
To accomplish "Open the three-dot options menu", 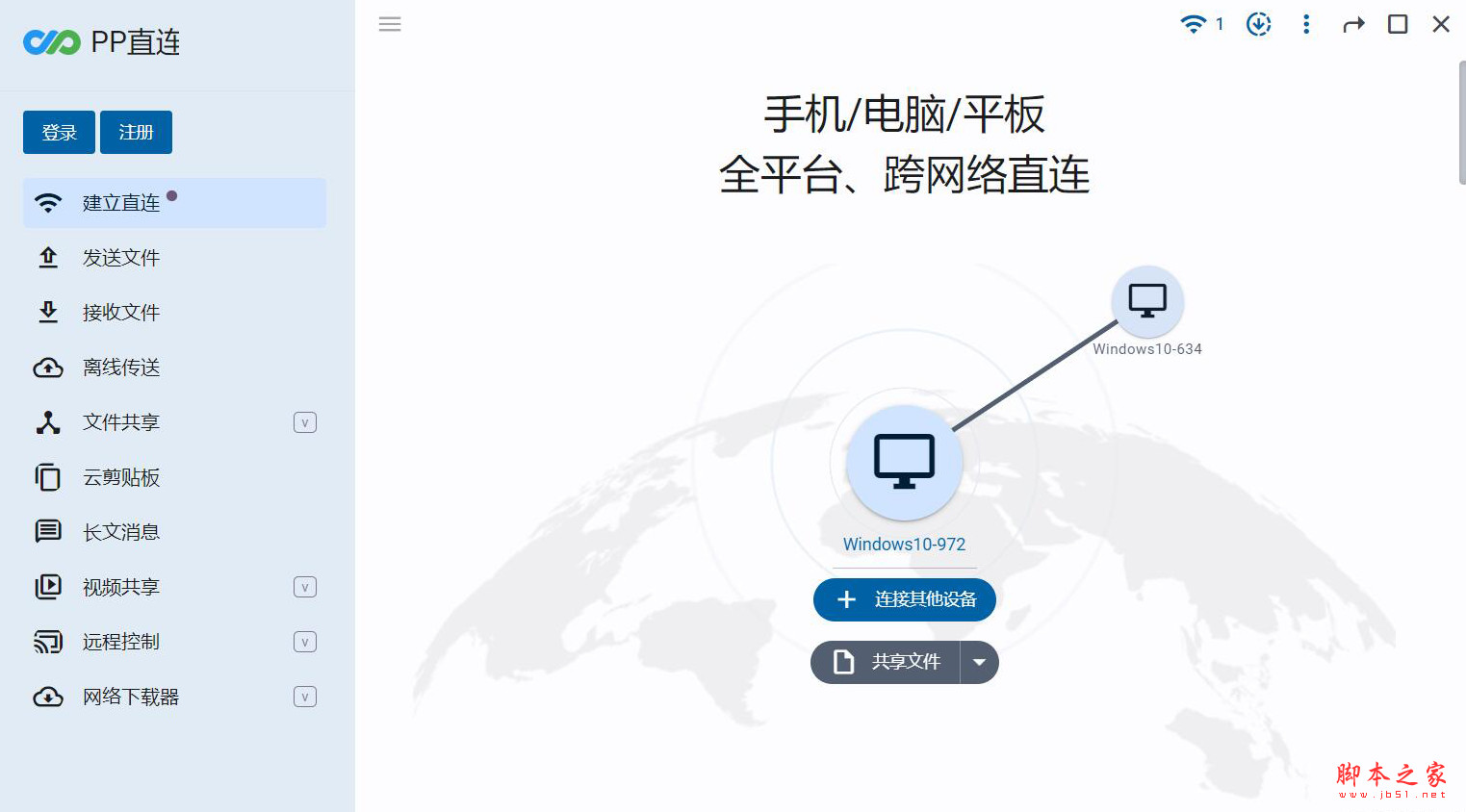I will 1306,24.
